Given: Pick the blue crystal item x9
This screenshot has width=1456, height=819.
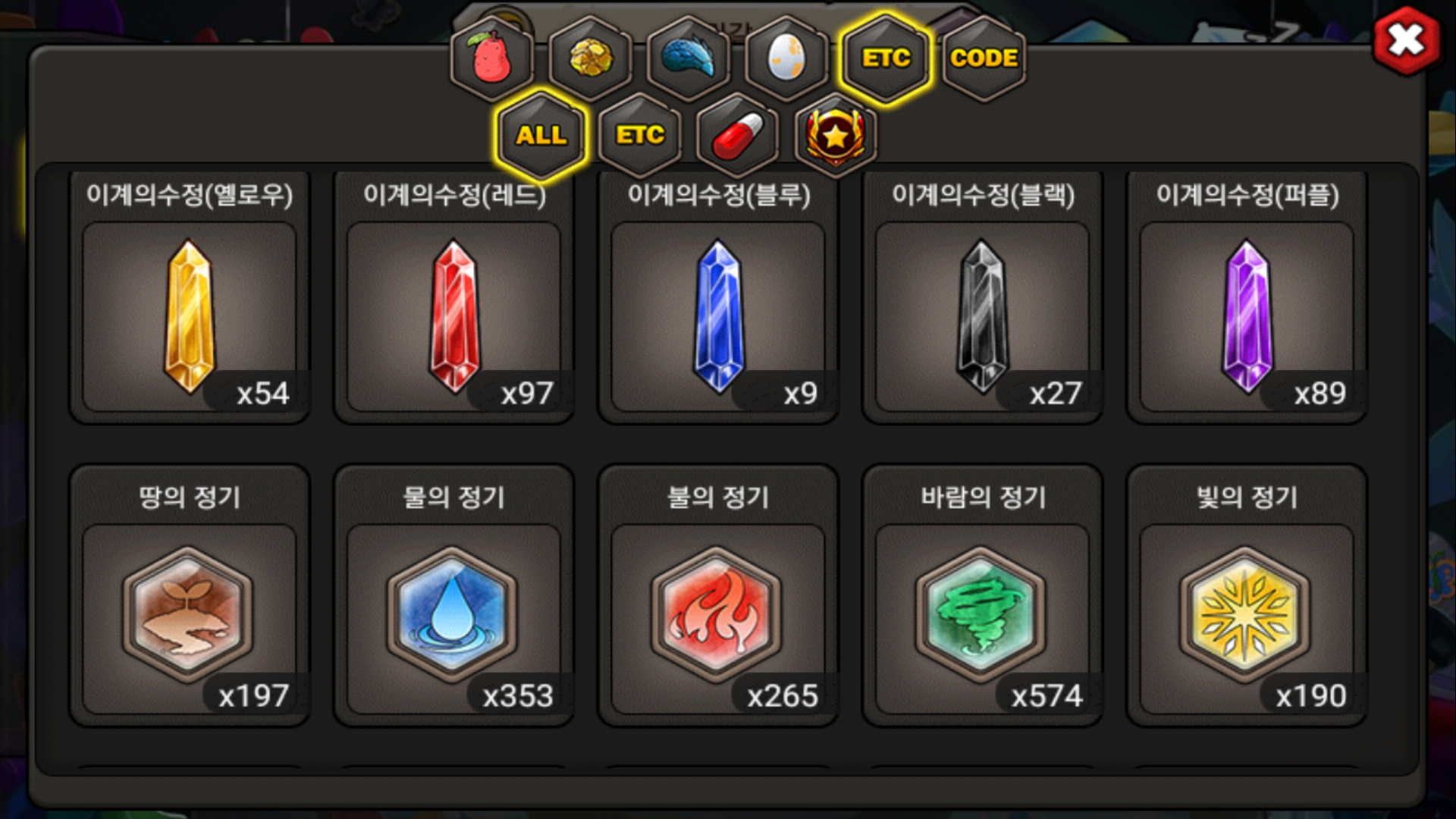Looking at the screenshot, I should tap(718, 297).
